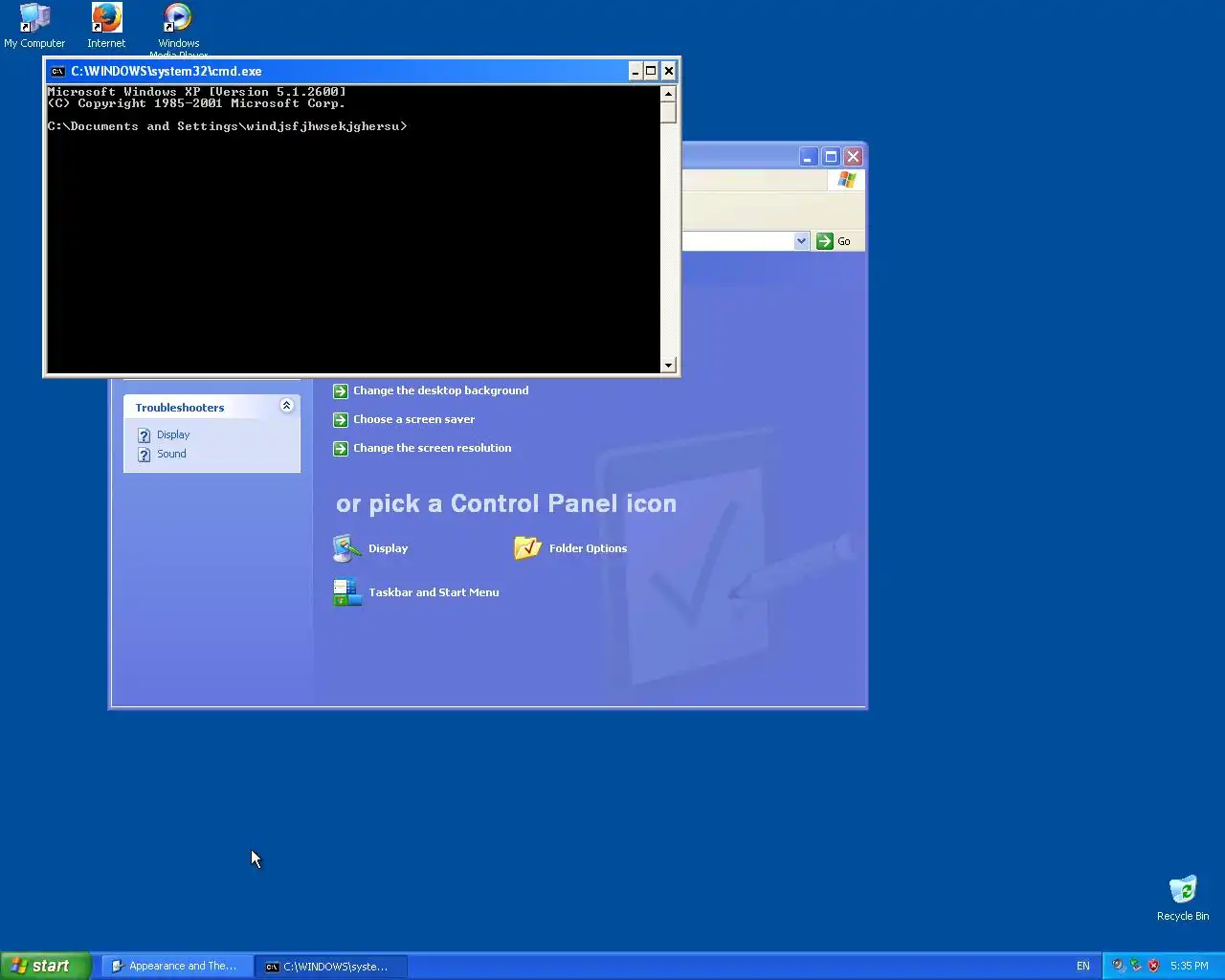This screenshot has height=980, width=1225.
Task: Click the arrow icon beside Change the screen resolution
Action: tap(340, 448)
